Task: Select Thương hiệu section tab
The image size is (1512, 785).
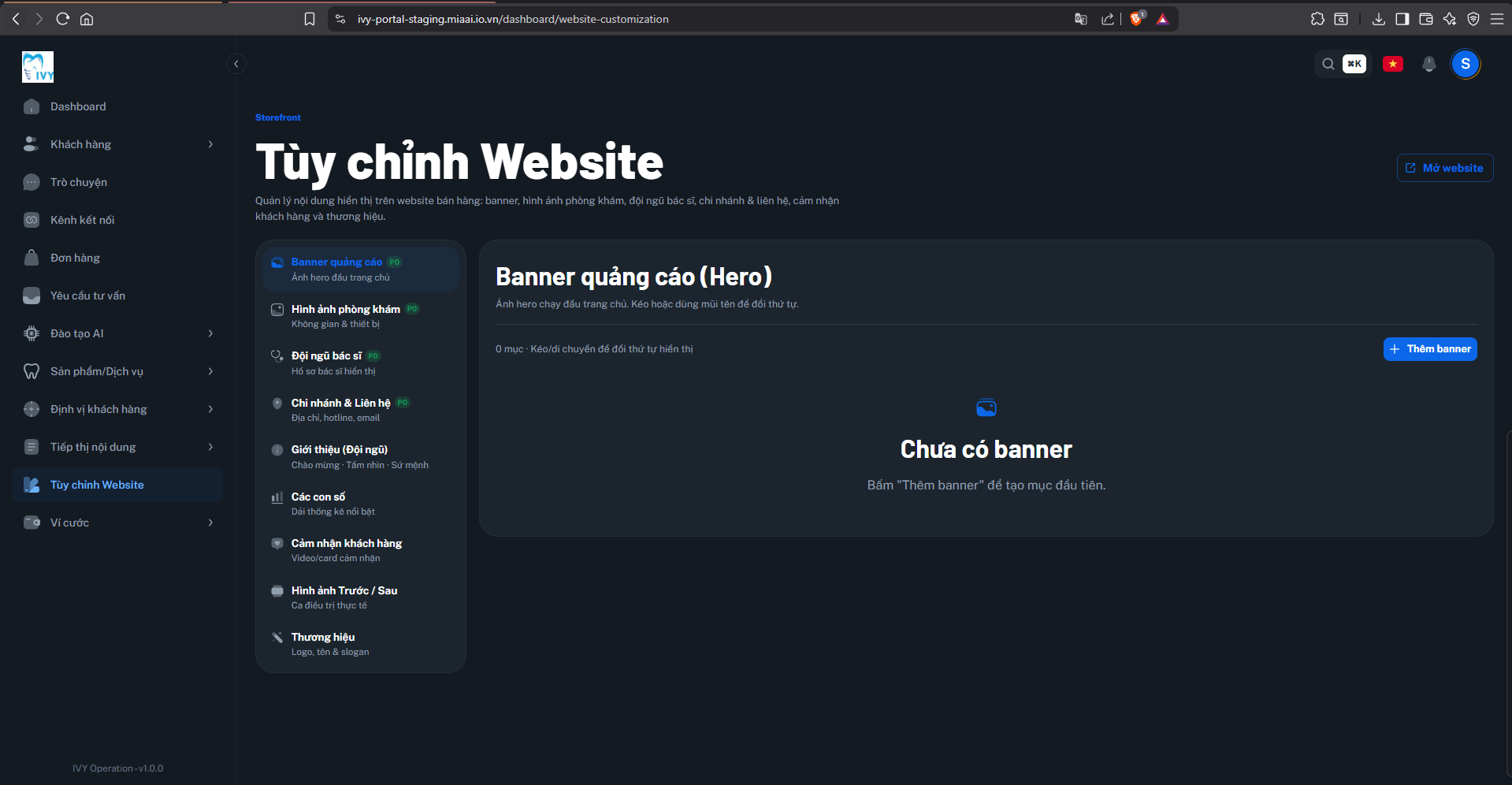Action: click(361, 644)
